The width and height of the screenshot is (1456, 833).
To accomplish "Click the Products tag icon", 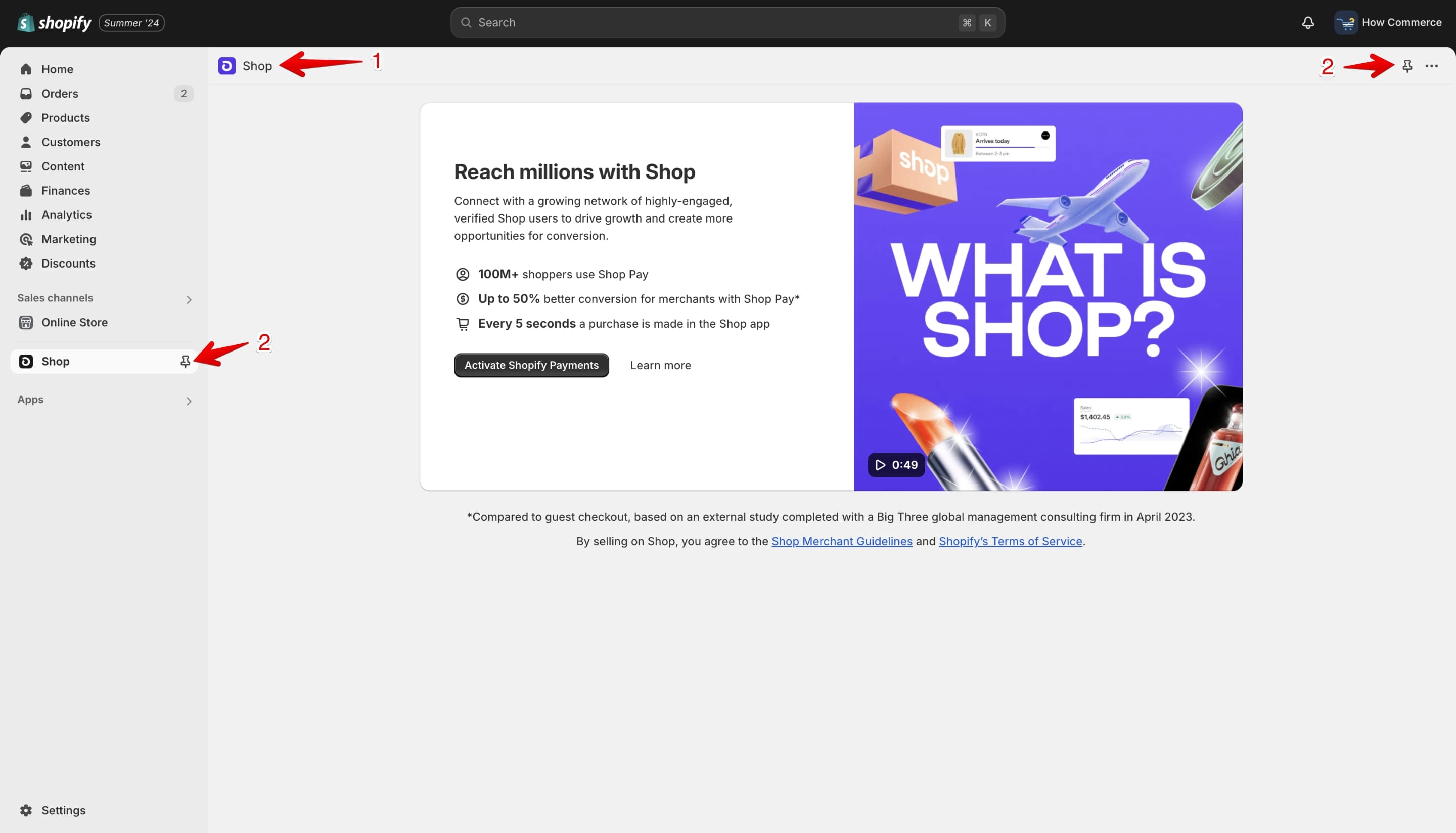I will [26, 118].
